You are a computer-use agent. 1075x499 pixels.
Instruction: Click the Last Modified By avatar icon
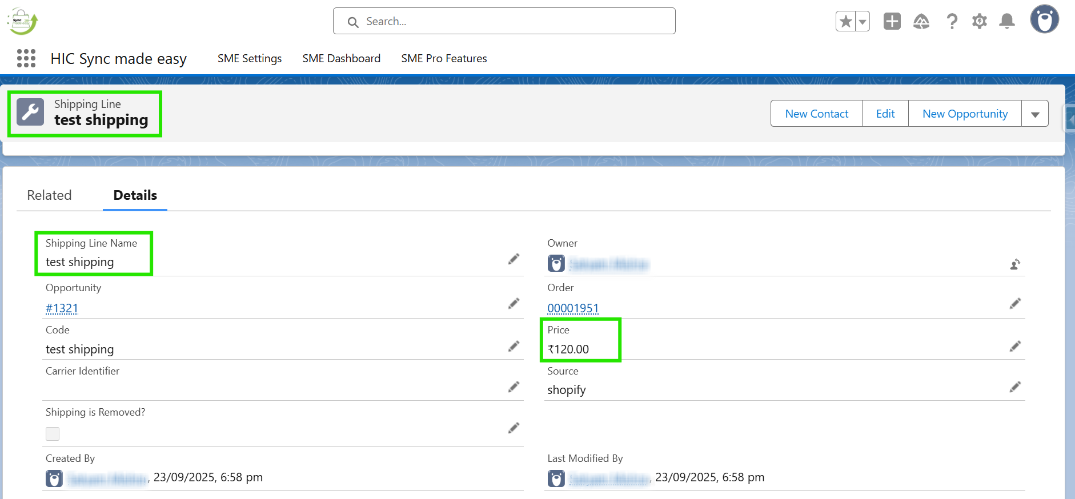point(556,478)
